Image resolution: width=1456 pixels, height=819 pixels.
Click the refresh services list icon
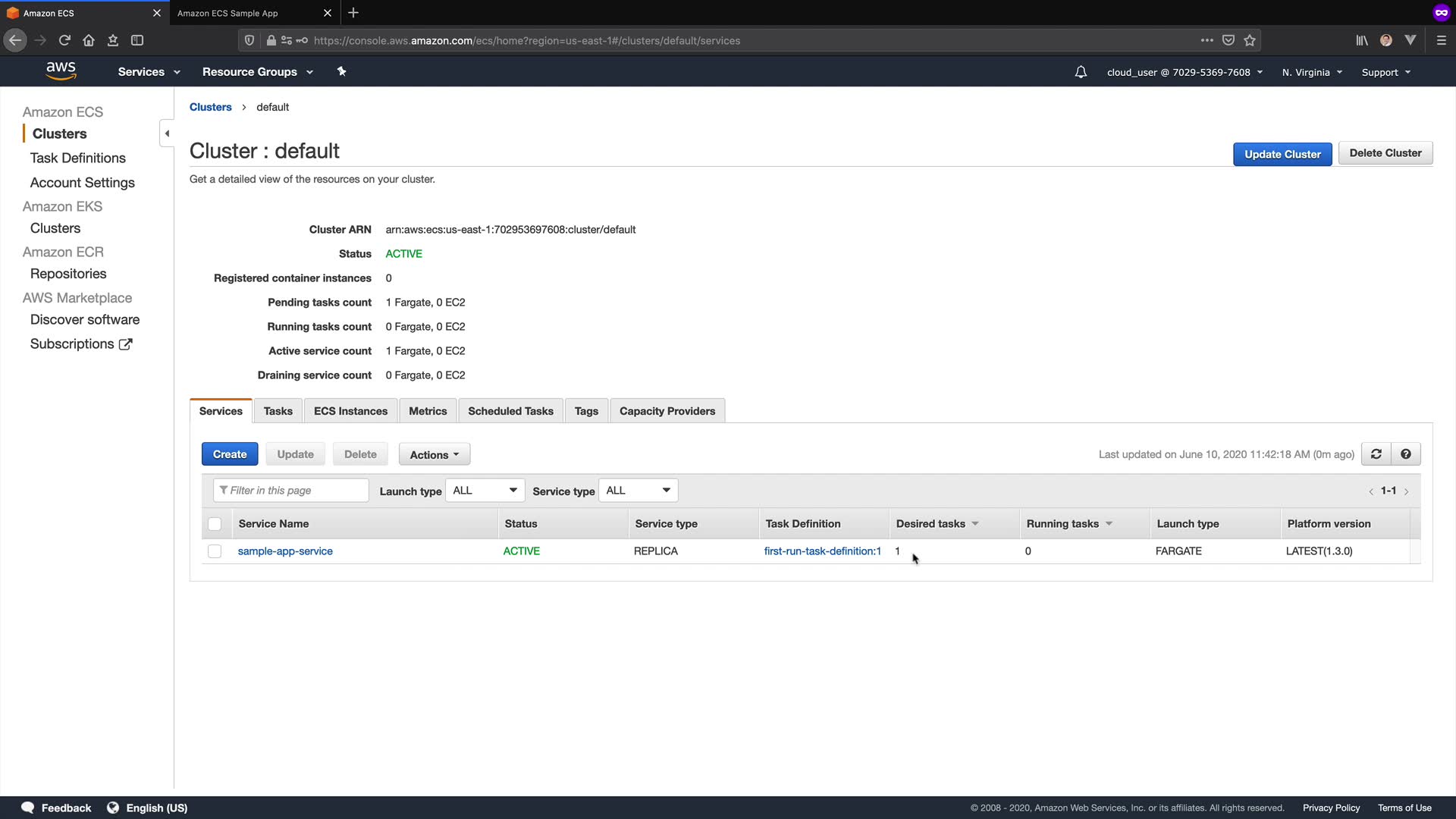[1376, 454]
